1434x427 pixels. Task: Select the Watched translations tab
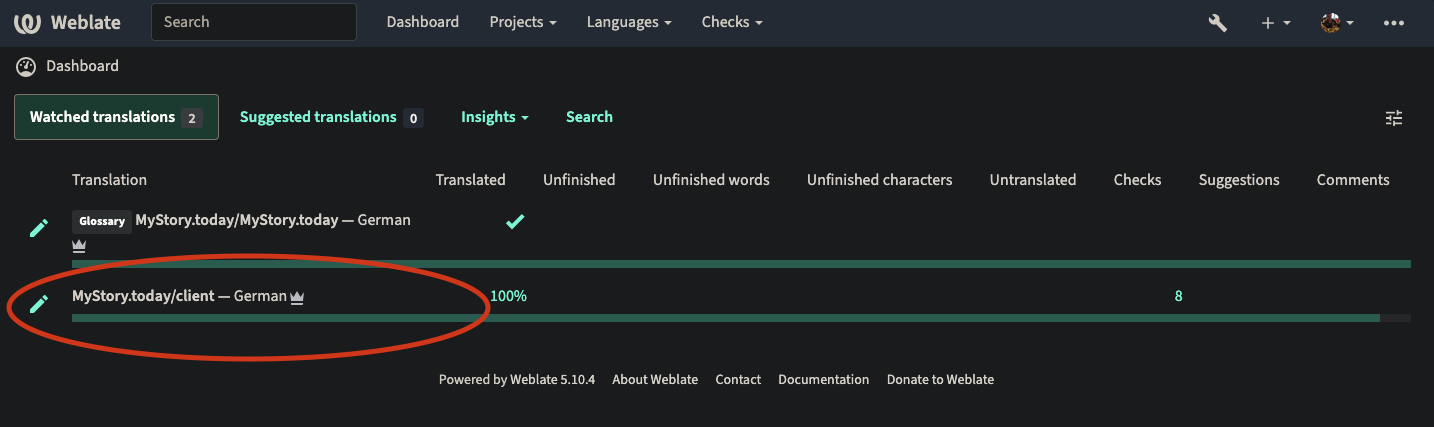116,117
